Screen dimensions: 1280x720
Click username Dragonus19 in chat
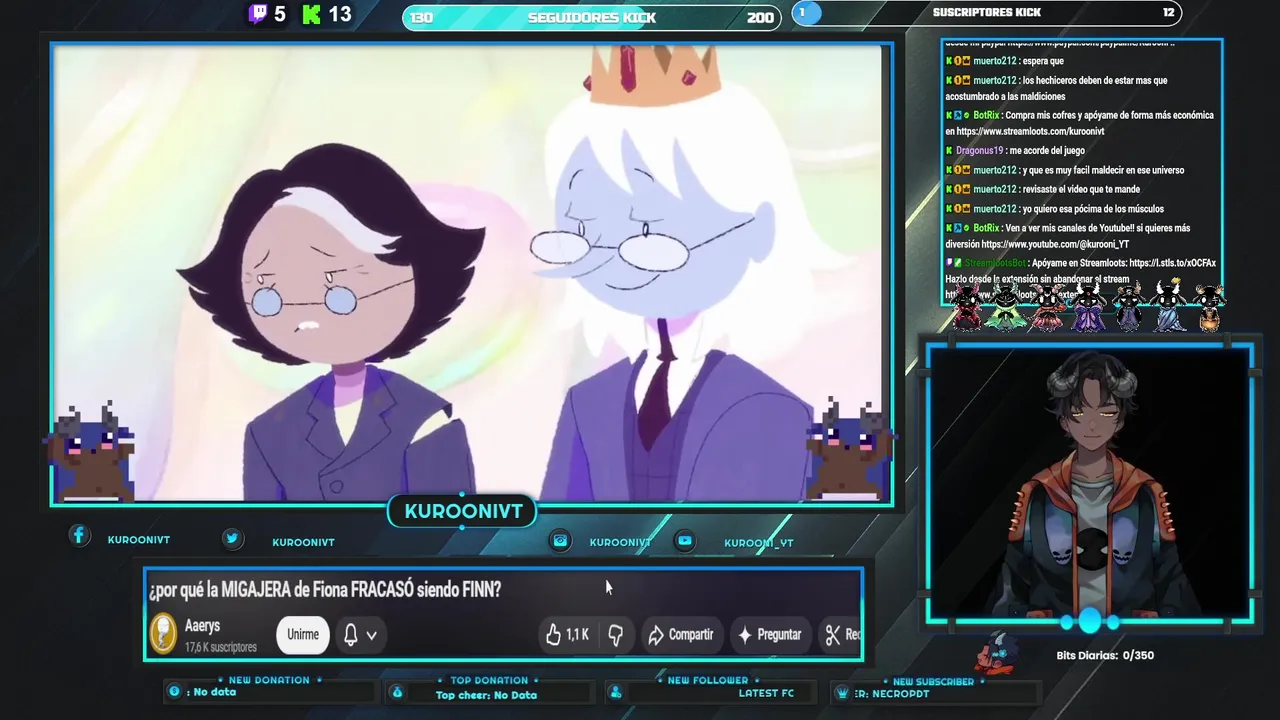coord(979,150)
